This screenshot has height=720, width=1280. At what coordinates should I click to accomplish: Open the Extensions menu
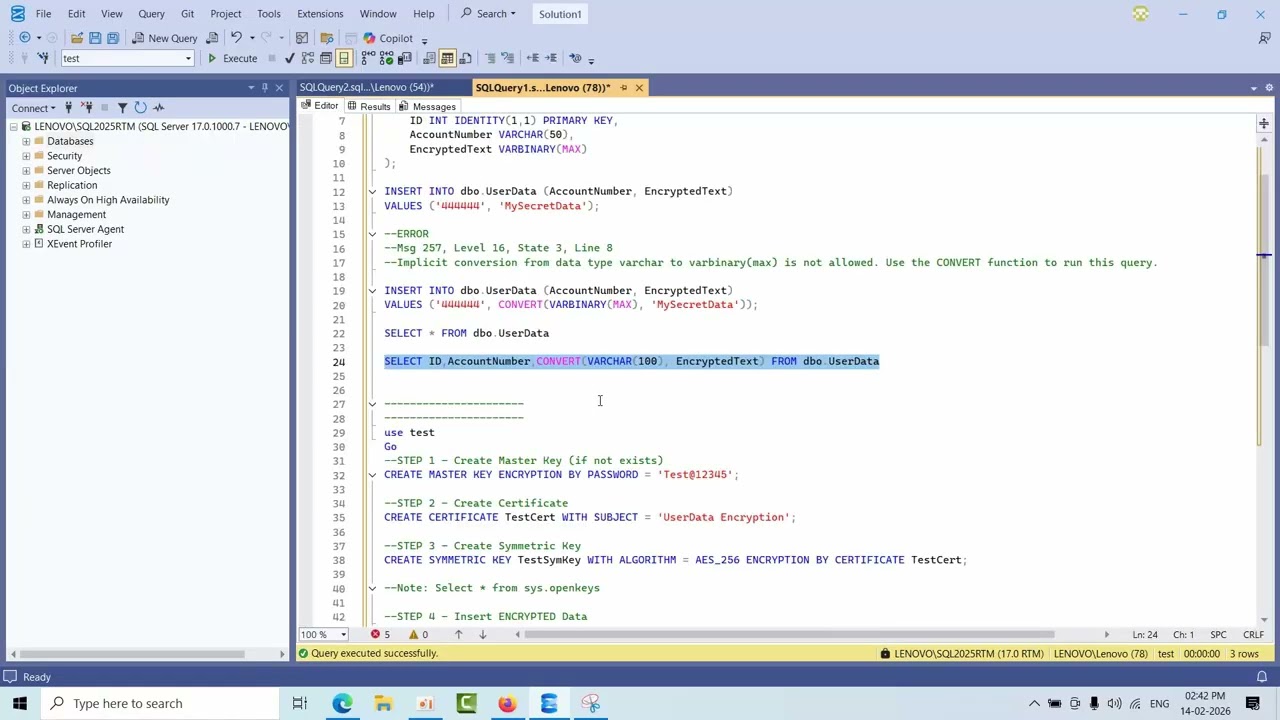(320, 14)
